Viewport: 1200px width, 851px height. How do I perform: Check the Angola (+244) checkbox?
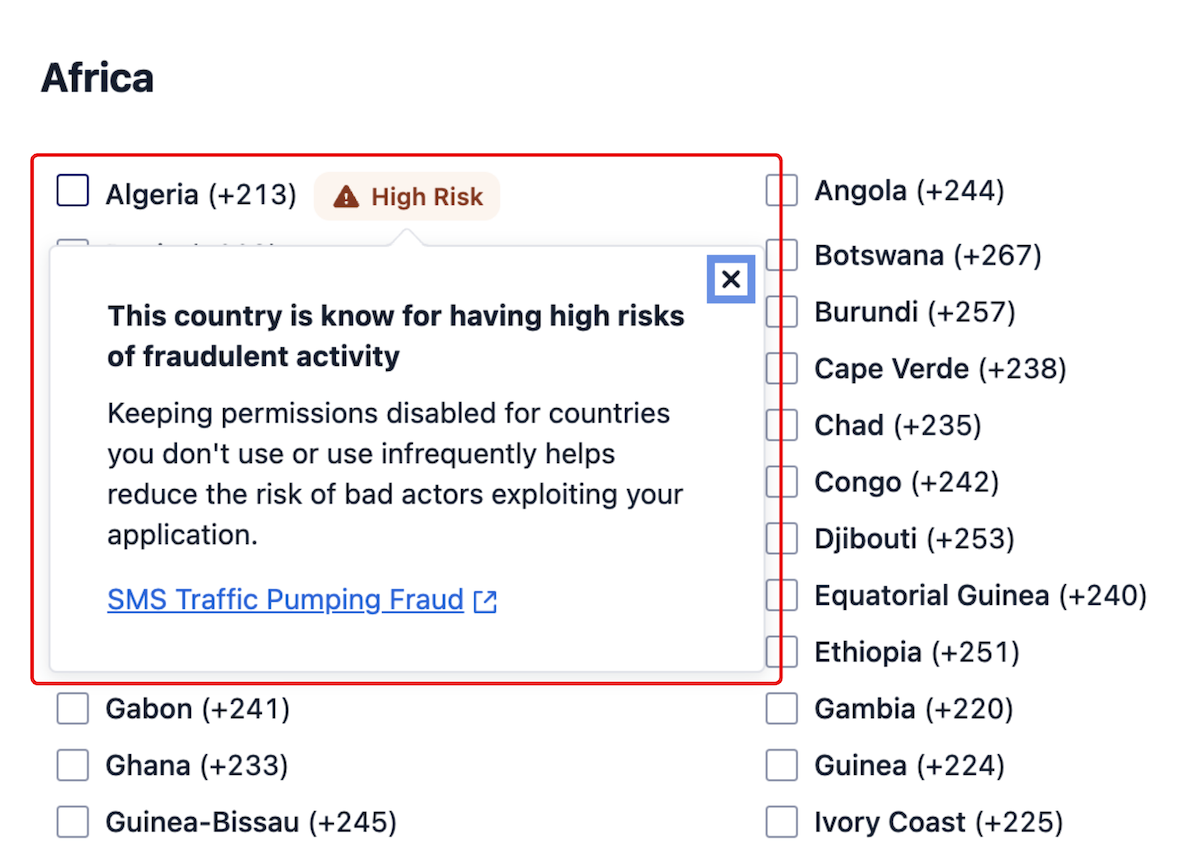tap(781, 190)
